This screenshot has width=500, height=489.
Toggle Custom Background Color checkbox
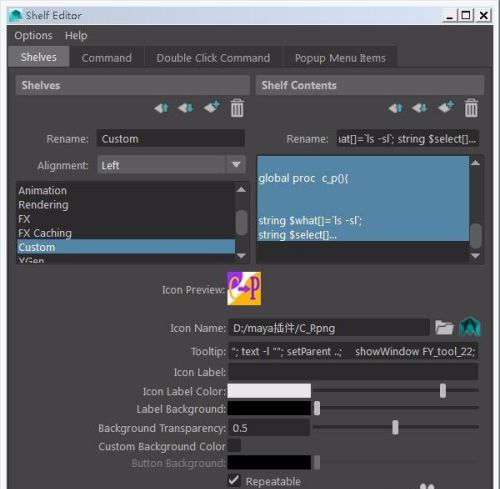[x=234, y=446]
